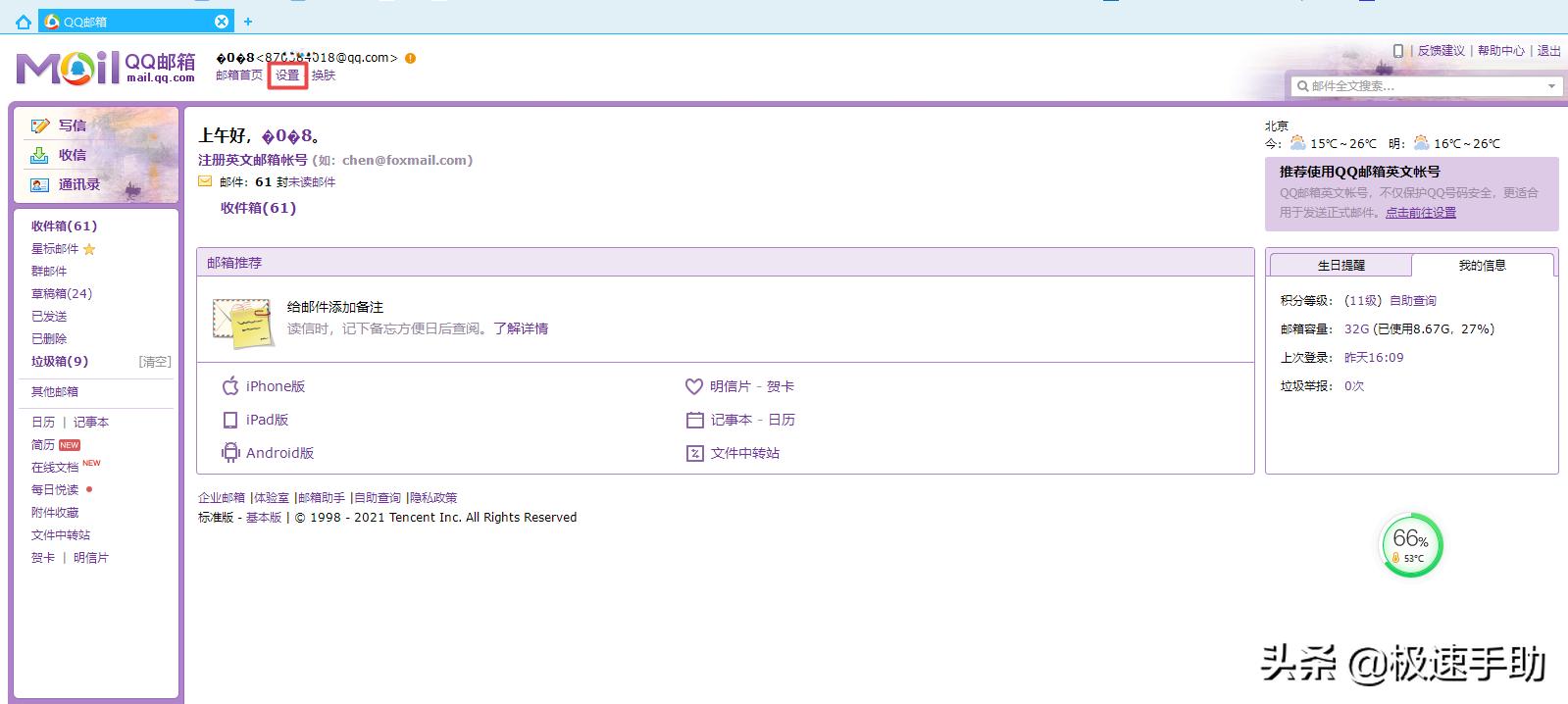Click 0次 spam report count
1568x704 pixels.
[1354, 386]
